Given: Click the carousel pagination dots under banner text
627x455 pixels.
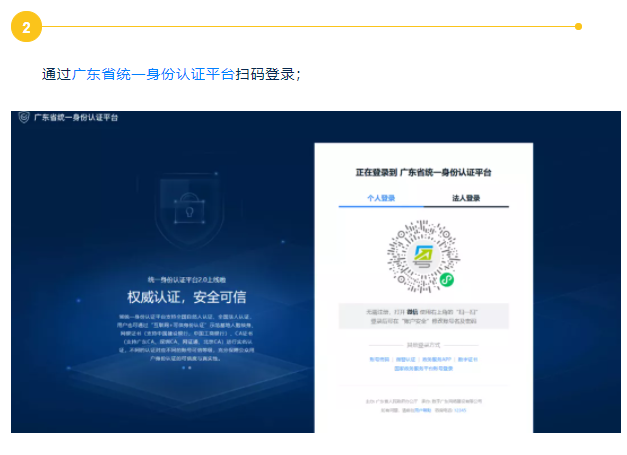Looking at the screenshot, I should tap(186, 368).
